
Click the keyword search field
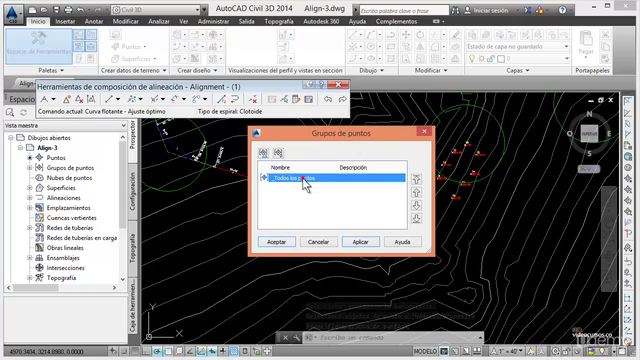(404, 11)
